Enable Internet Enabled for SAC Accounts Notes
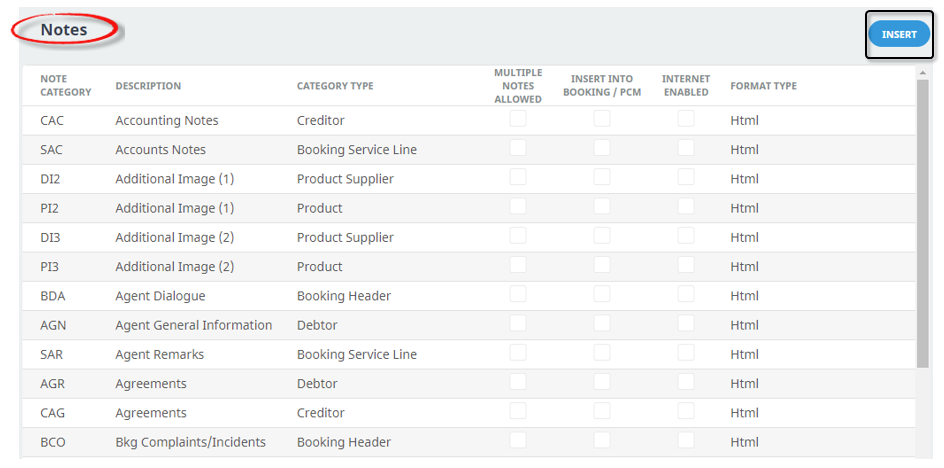The height and width of the screenshot is (468, 944). (686, 148)
